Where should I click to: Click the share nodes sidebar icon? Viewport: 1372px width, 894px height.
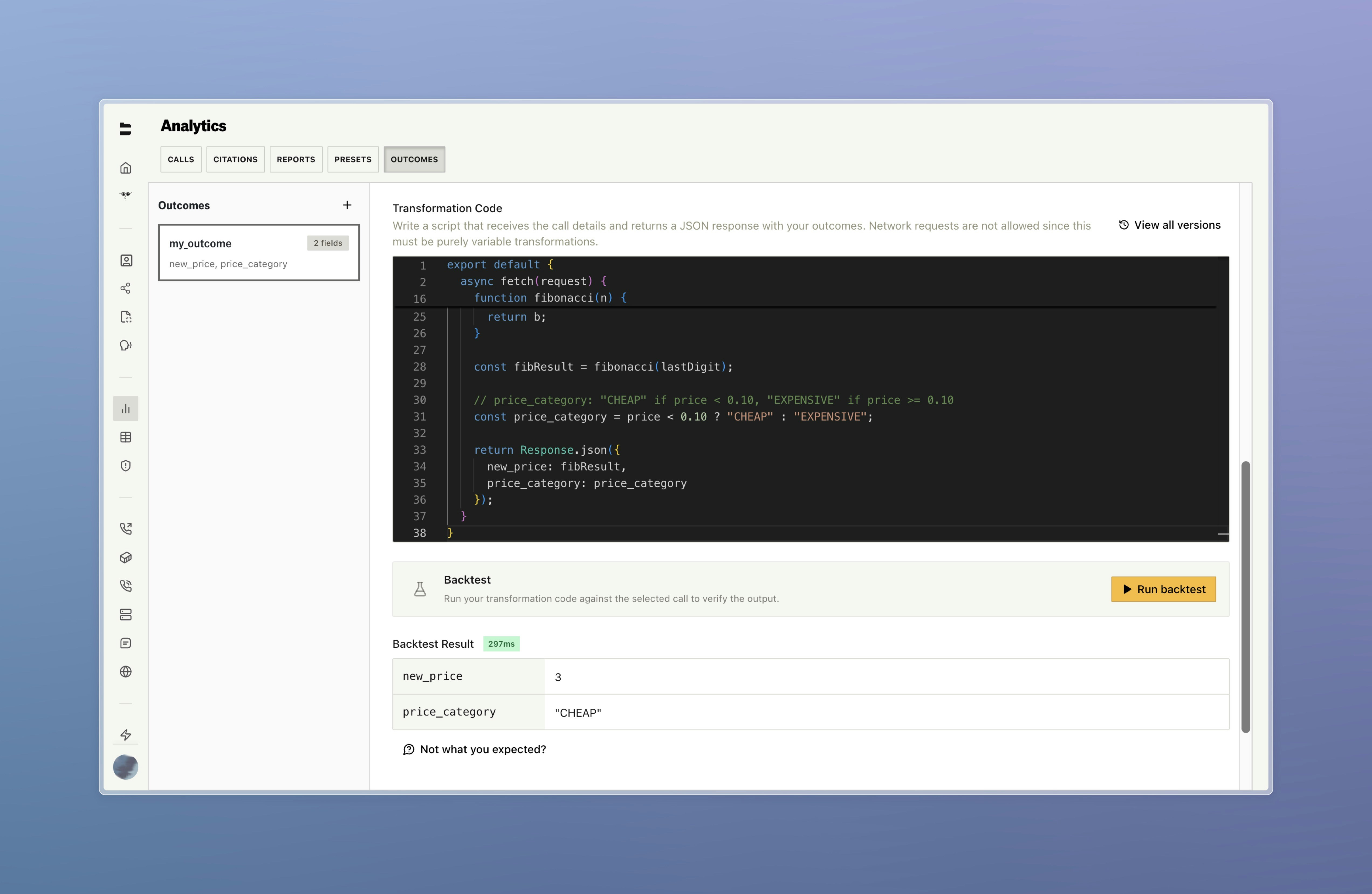point(126,288)
